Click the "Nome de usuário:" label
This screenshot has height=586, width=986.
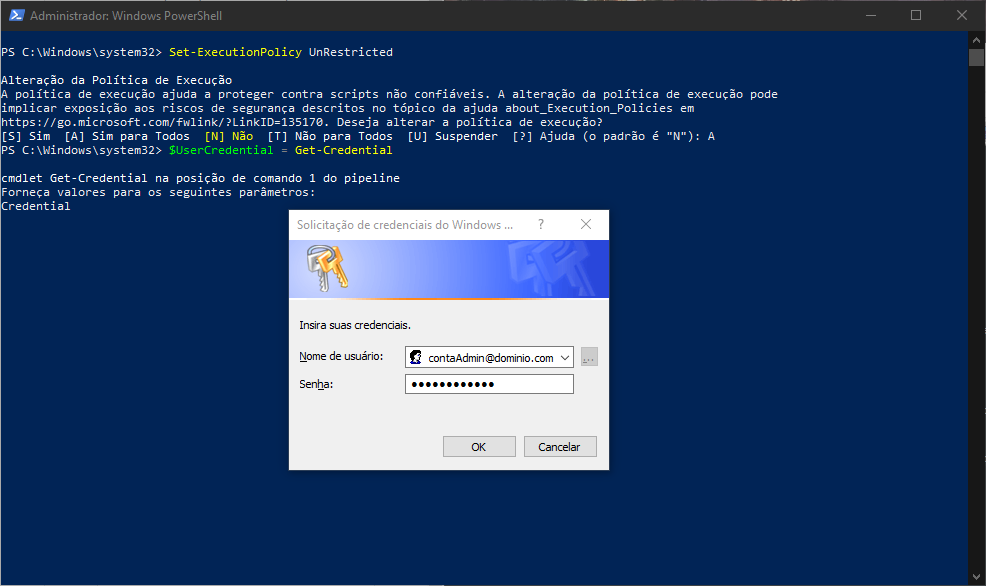(x=341, y=356)
